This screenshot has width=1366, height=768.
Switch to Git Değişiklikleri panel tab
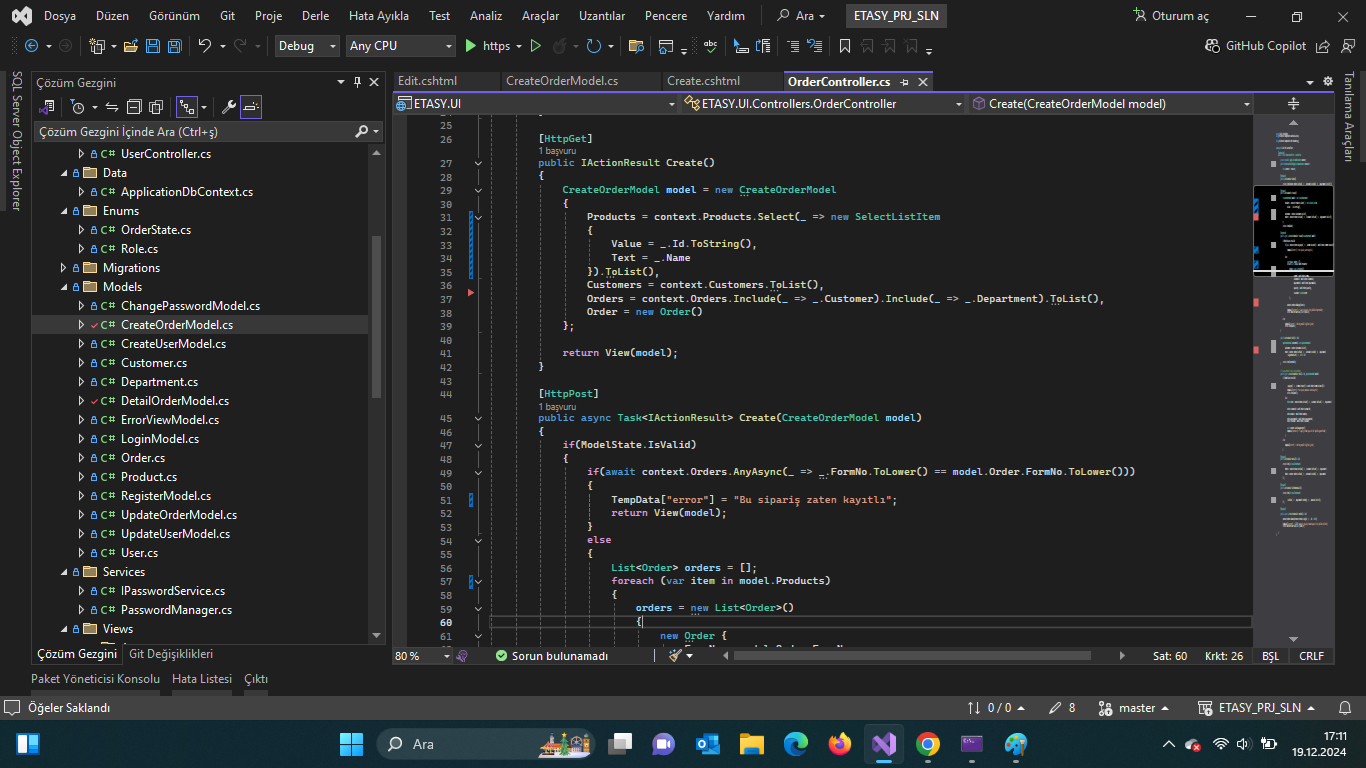(171, 654)
